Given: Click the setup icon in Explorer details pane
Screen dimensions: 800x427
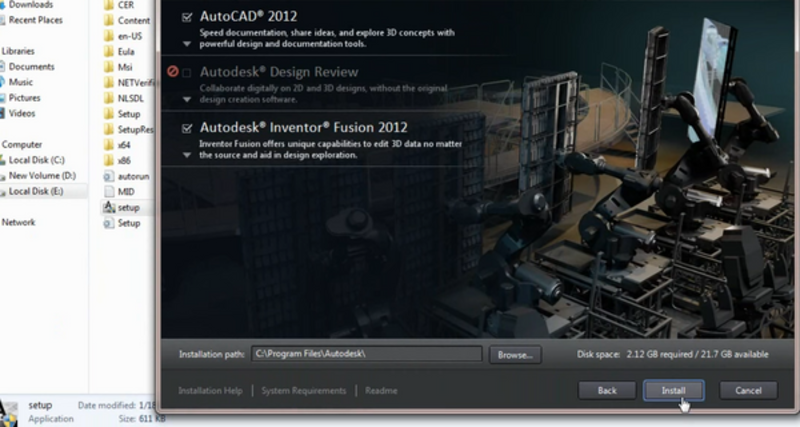Looking at the screenshot, I should pos(9,413).
